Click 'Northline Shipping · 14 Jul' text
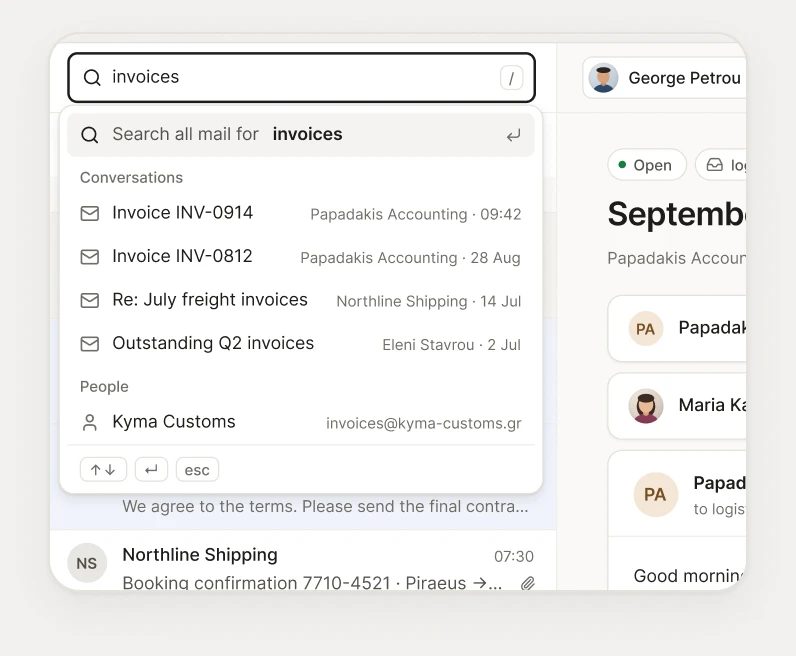This screenshot has height=656, width=796. tap(428, 302)
